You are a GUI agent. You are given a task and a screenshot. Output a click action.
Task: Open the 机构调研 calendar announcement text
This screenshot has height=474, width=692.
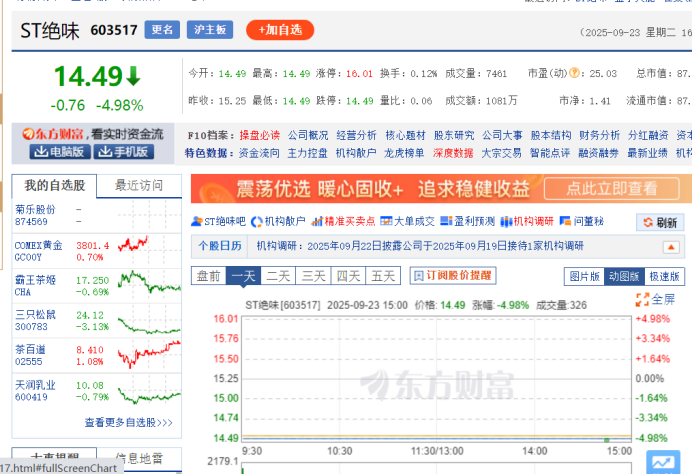pos(420,246)
